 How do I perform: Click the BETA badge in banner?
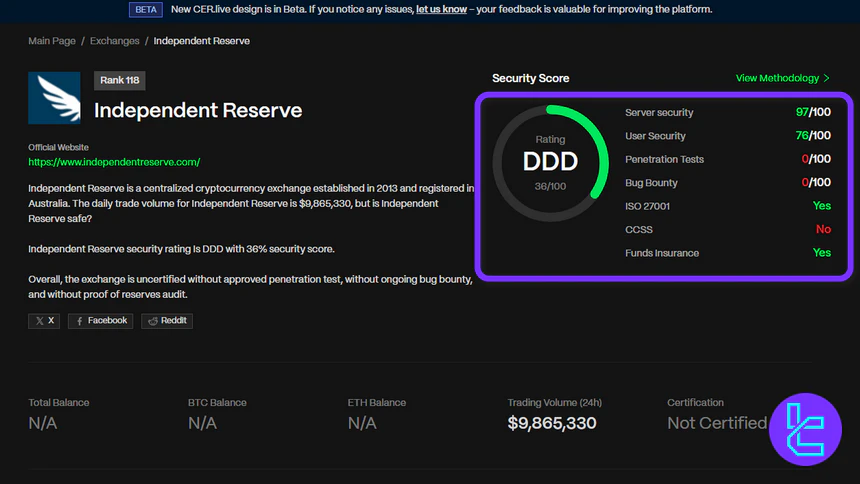(x=145, y=10)
